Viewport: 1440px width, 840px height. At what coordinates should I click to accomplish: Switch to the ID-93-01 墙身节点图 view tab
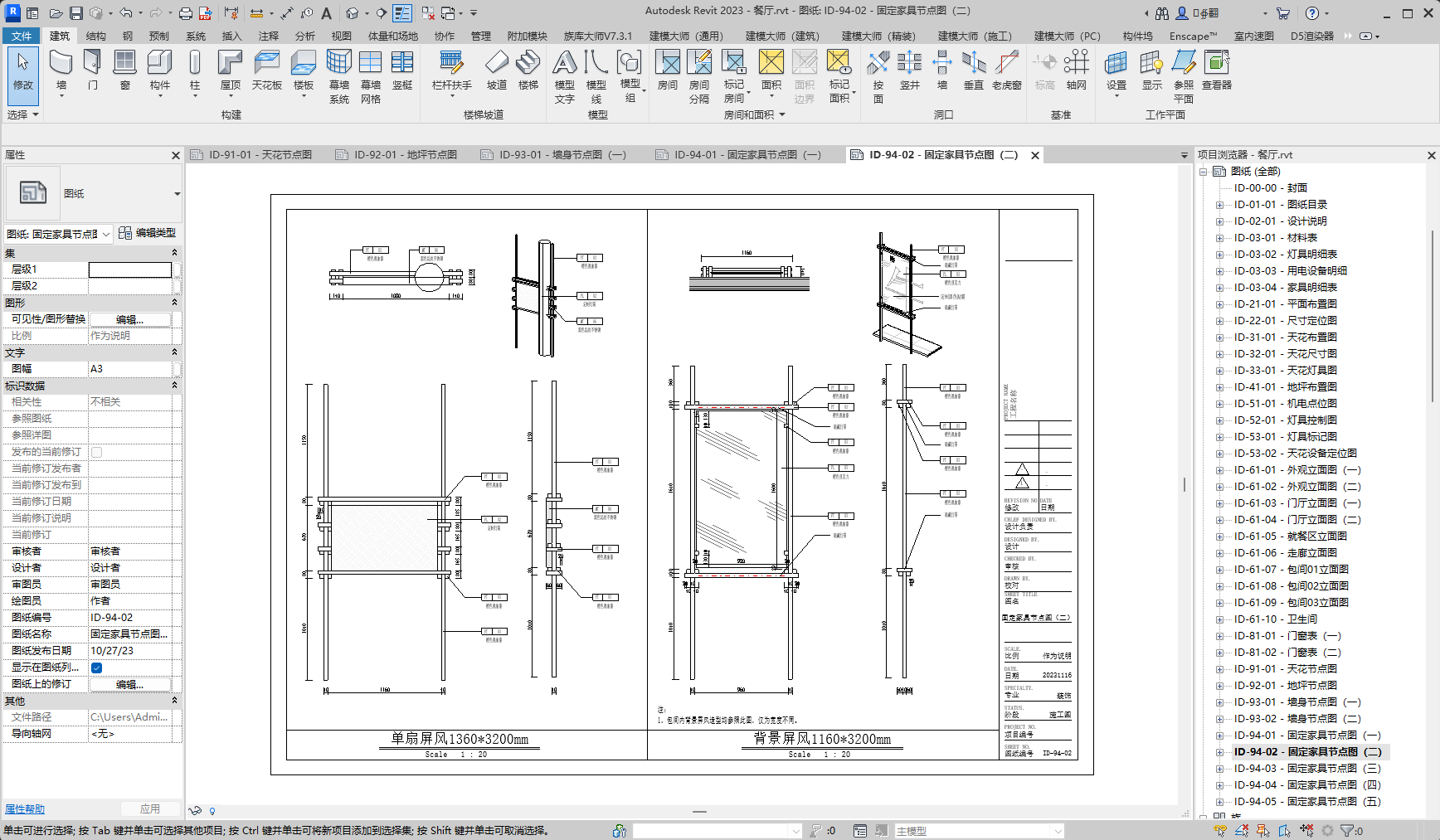coord(562,155)
